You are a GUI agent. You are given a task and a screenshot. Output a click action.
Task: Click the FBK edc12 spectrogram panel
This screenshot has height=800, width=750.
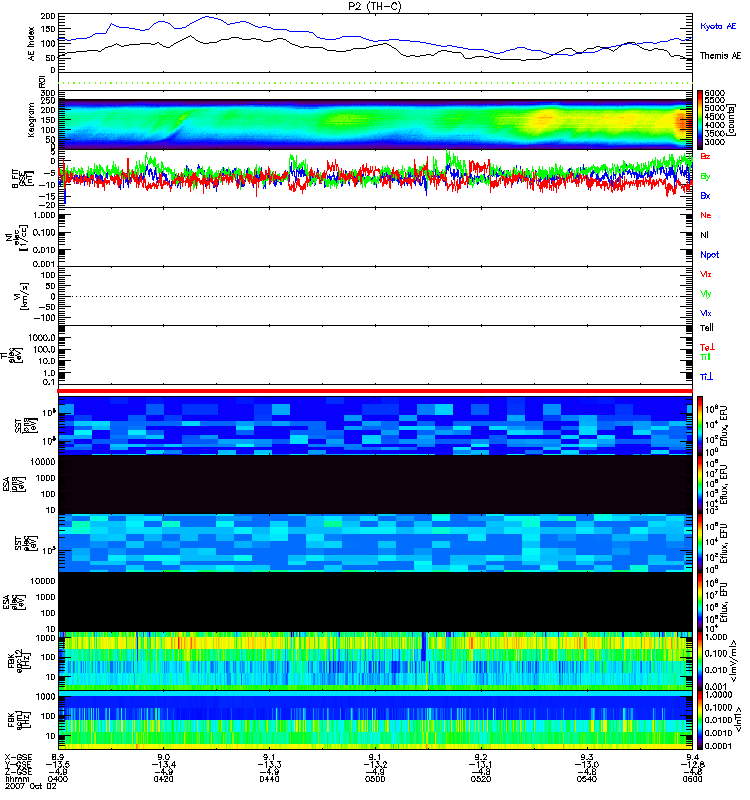(375, 661)
